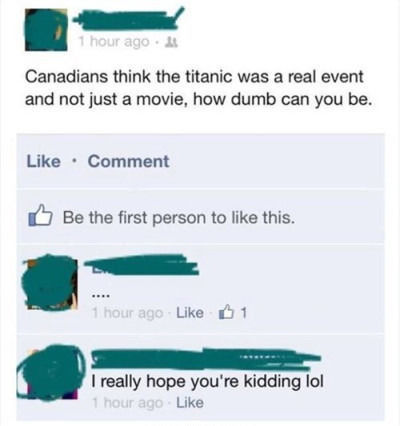This screenshot has height=426, width=400.
Task: View who liked the '....' comment via count 1
Action: (244, 313)
